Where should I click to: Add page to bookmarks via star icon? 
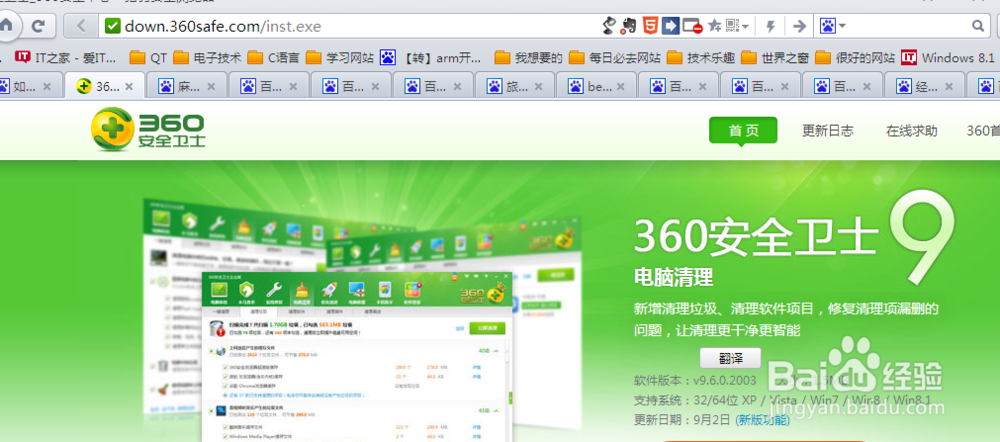(x=714, y=26)
